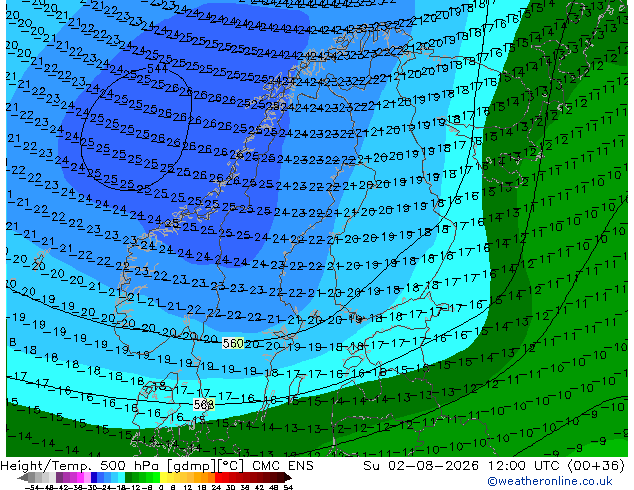Click the temperature color scale legend bar
The image size is (634, 490).
click(x=155, y=478)
